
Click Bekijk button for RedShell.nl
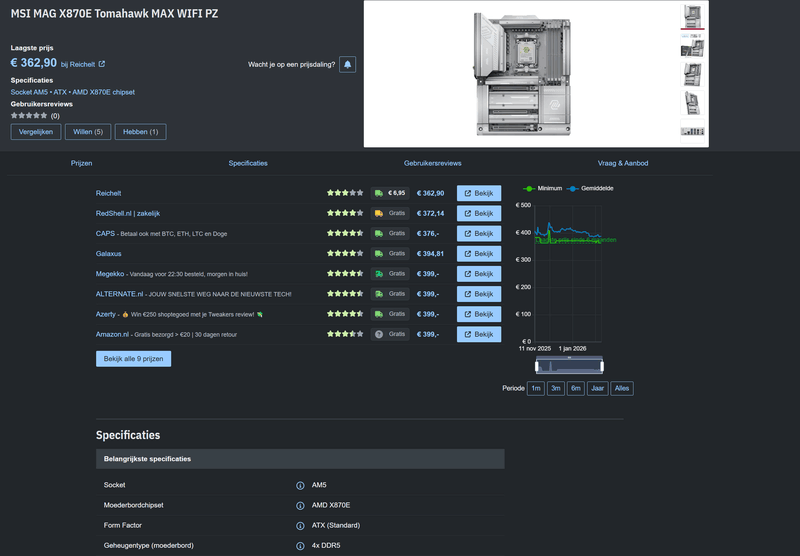click(479, 213)
